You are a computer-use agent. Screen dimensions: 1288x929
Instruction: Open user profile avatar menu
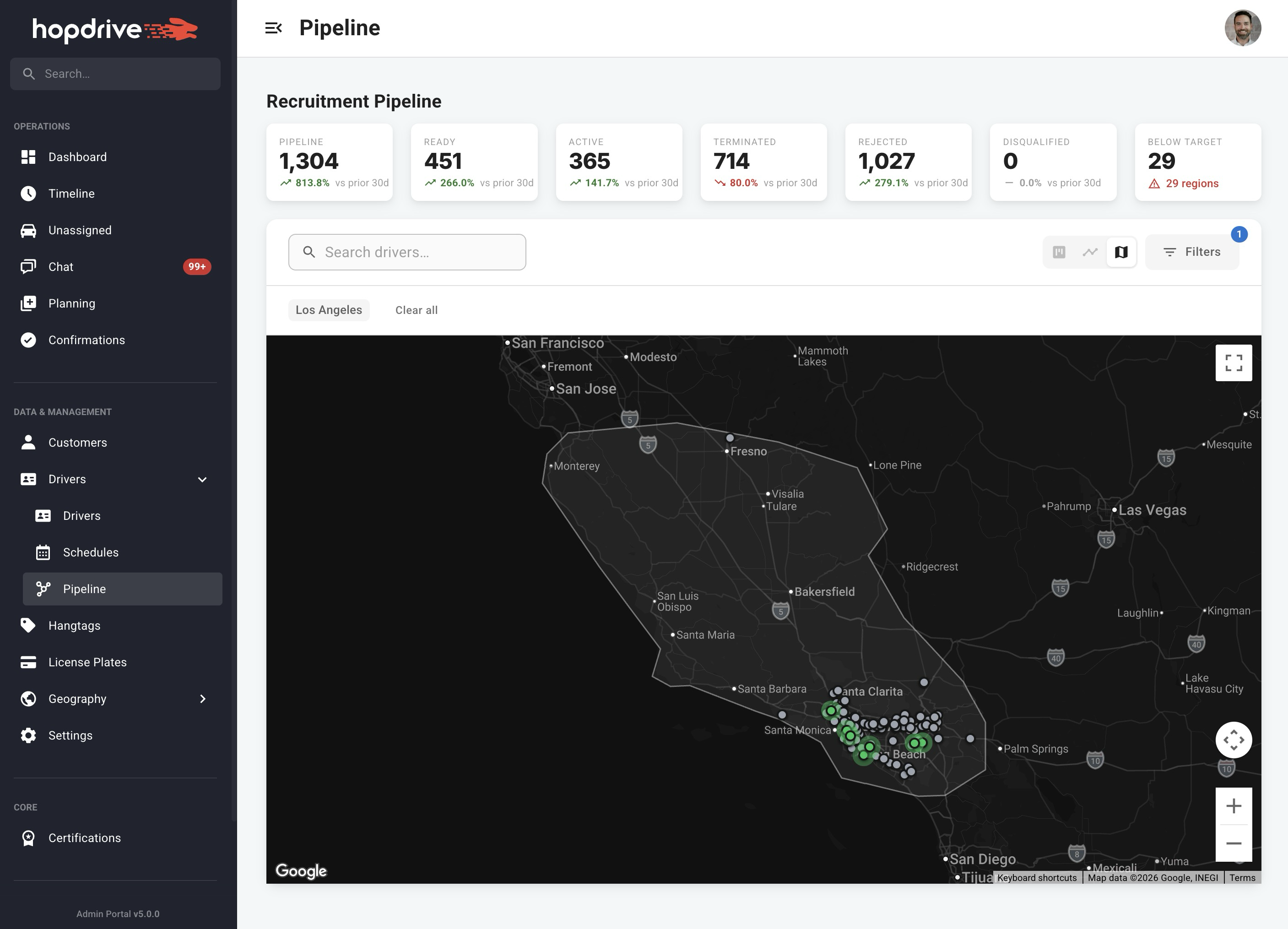pos(1243,28)
